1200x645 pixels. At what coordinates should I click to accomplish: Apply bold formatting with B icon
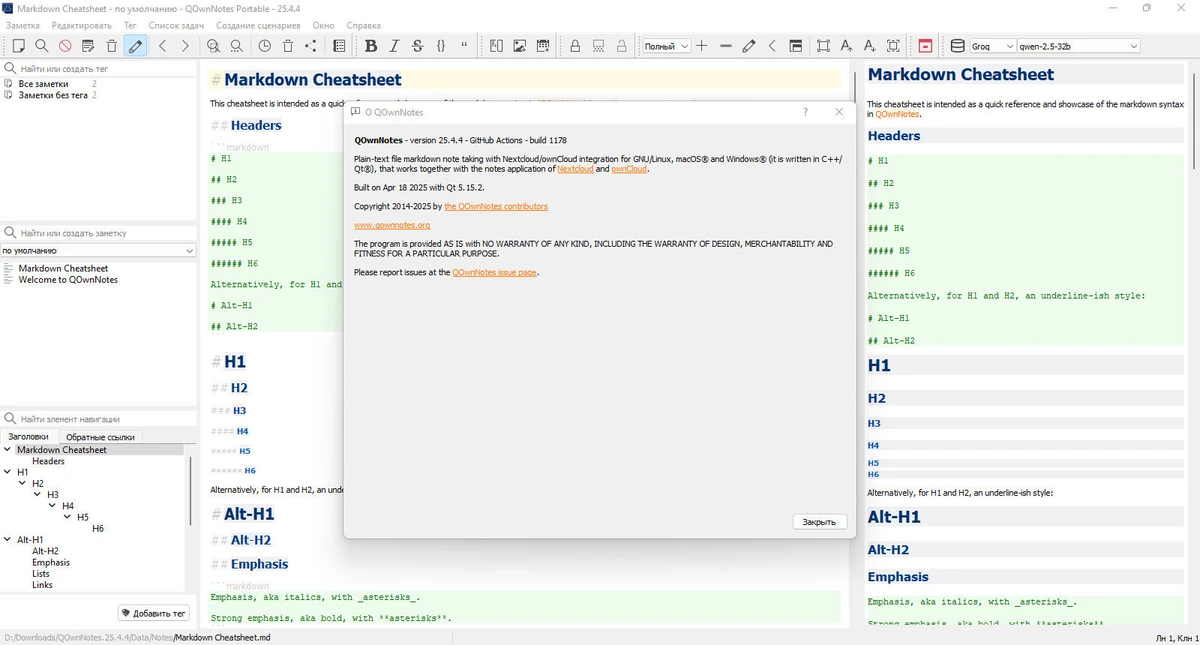[371, 46]
